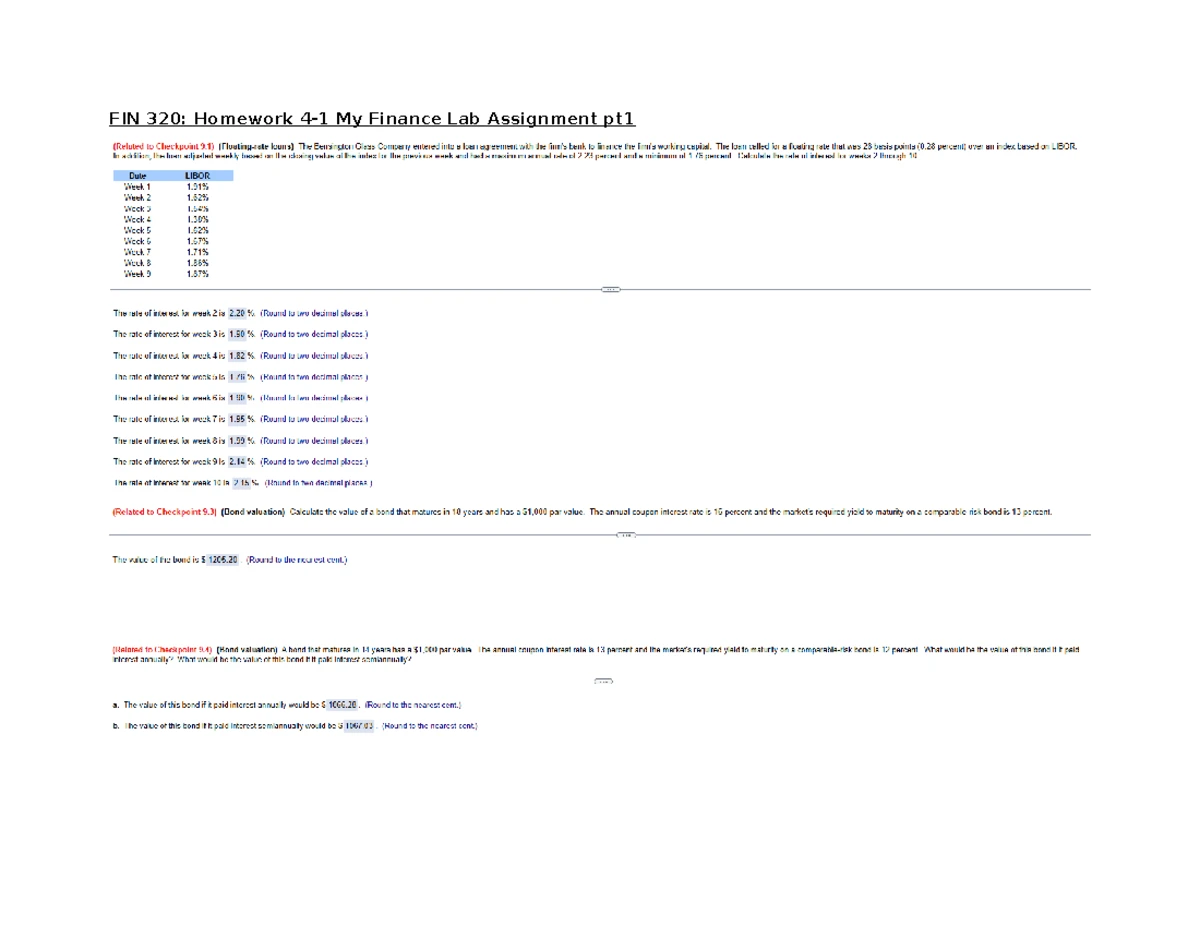
Task: Click the 'Related to Checkpoint 9.3' red label
Action: coord(163,511)
